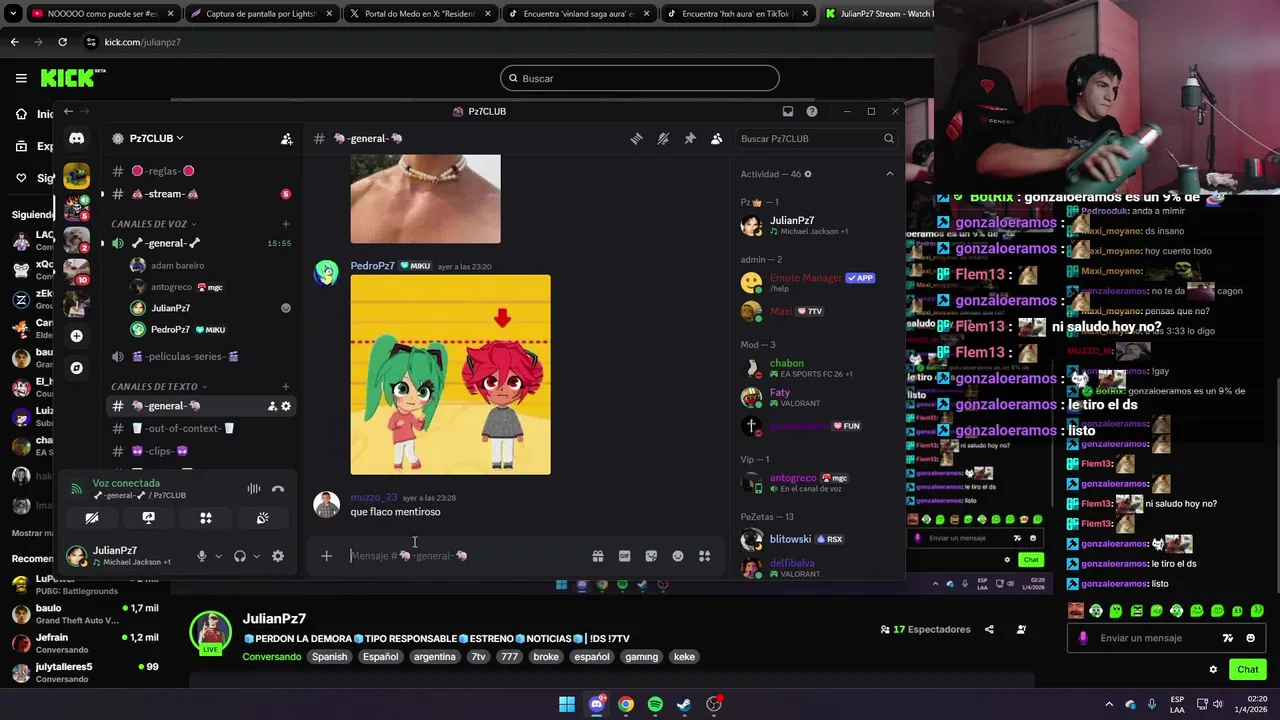This screenshot has width=1280, height=720.
Task: Open apps launcher in message bar
Action: pos(705,556)
